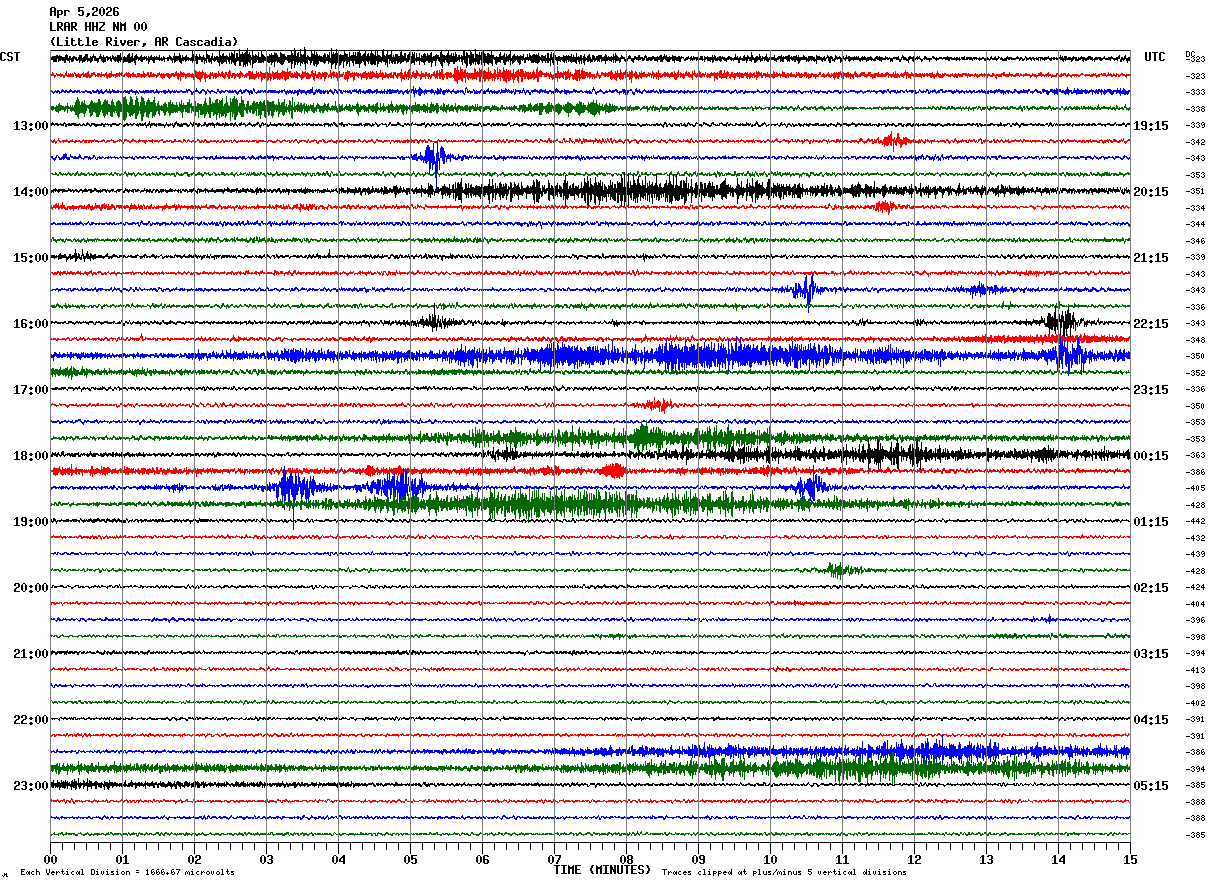
Task: Select DC offset value -348
Action: pyautogui.click(x=1194, y=339)
